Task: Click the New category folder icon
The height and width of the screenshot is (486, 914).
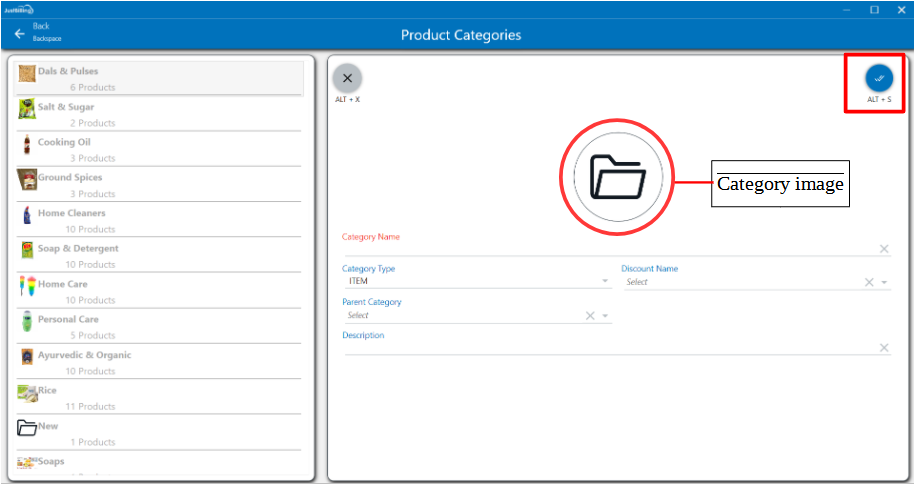Action: pyautogui.click(x=27, y=428)
